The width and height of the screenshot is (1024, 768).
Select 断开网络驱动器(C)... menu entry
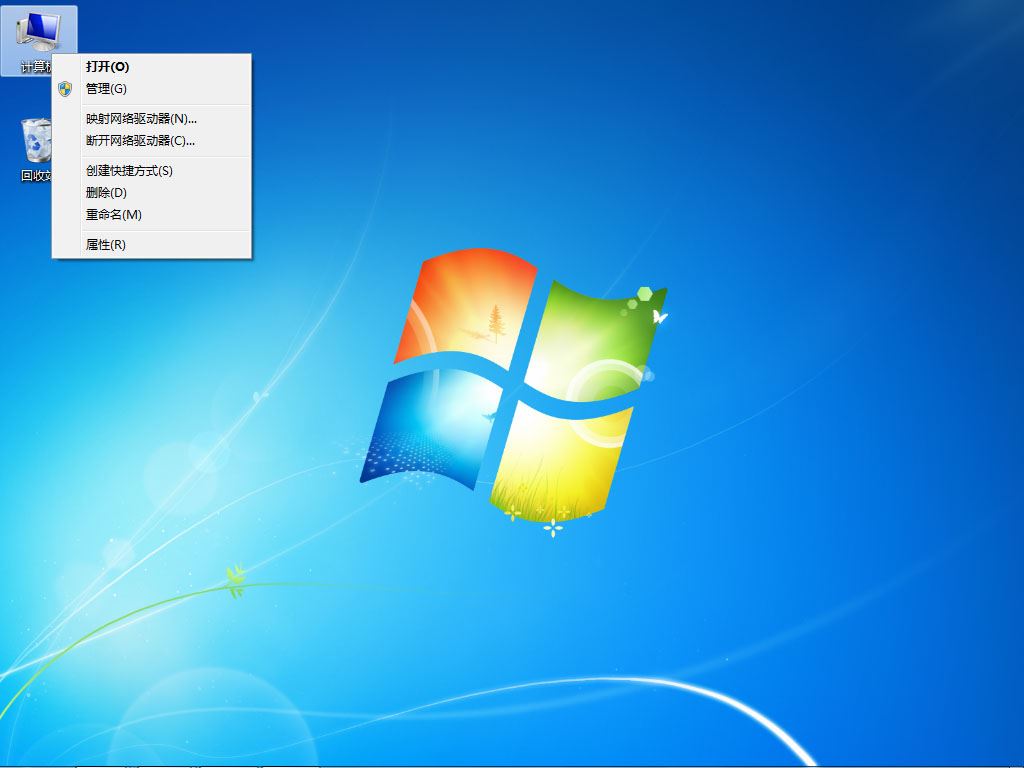(x=152, y=140)
